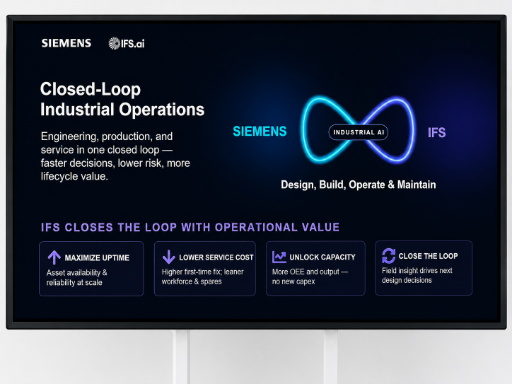Click the purple IFS label beside loop

[x=437, y=133]
